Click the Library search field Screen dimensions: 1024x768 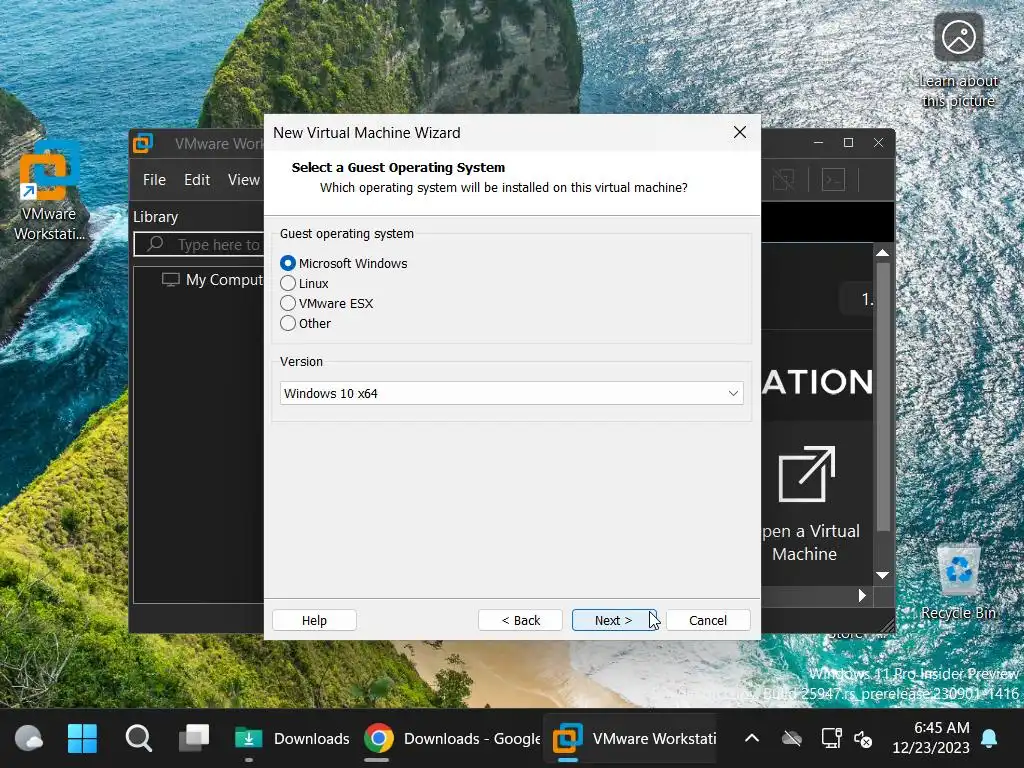click(199, 244)
